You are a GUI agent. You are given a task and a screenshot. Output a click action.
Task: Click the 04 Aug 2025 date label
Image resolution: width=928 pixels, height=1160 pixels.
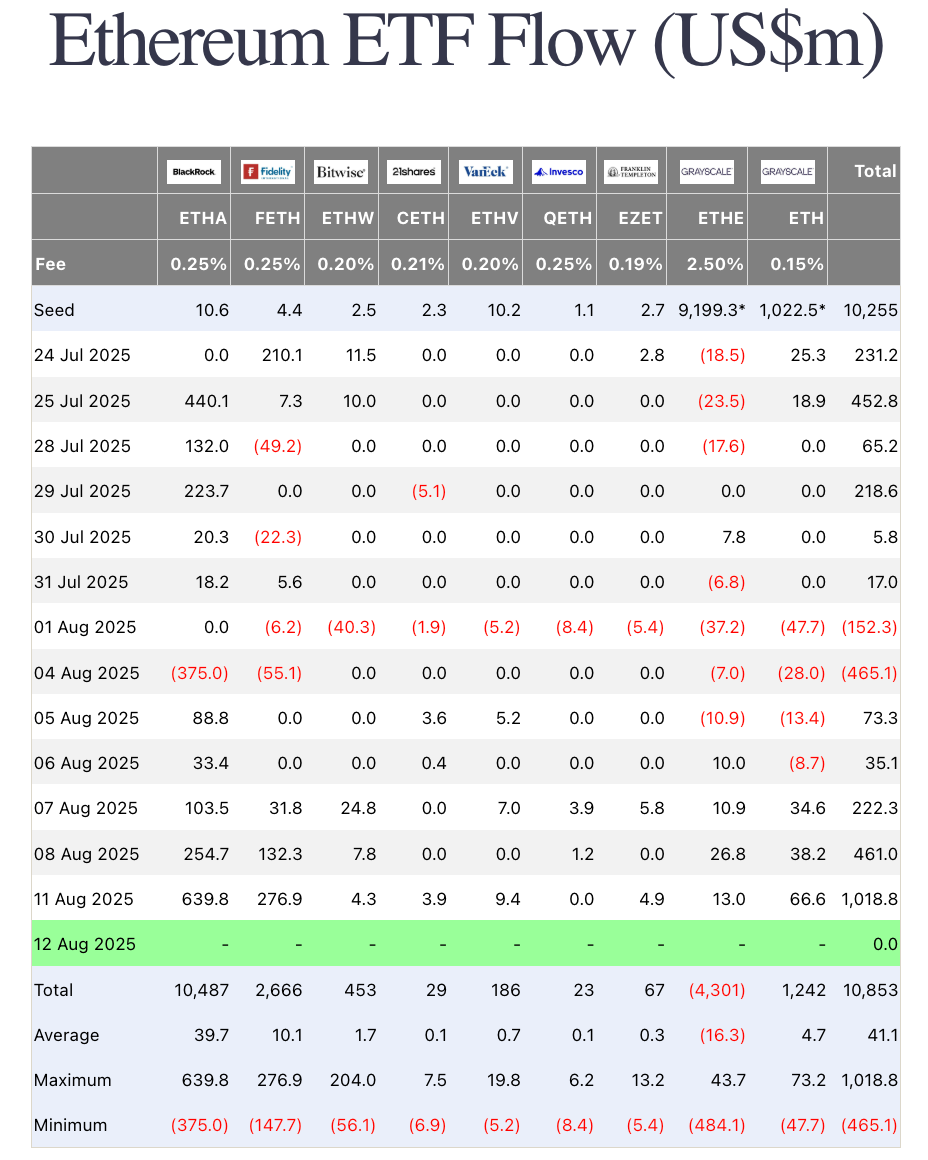coord(83,673)
